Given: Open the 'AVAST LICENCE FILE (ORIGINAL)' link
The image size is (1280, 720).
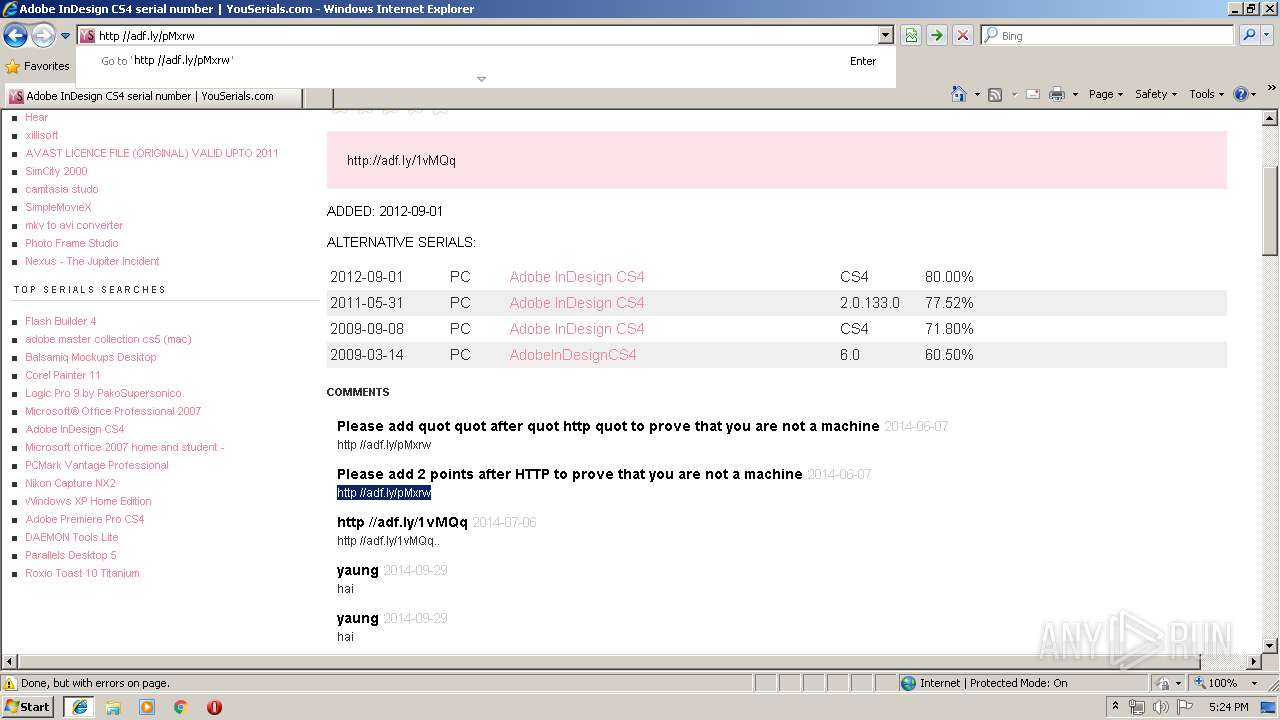Looking at the screenshot, I should tap(152, 153).
